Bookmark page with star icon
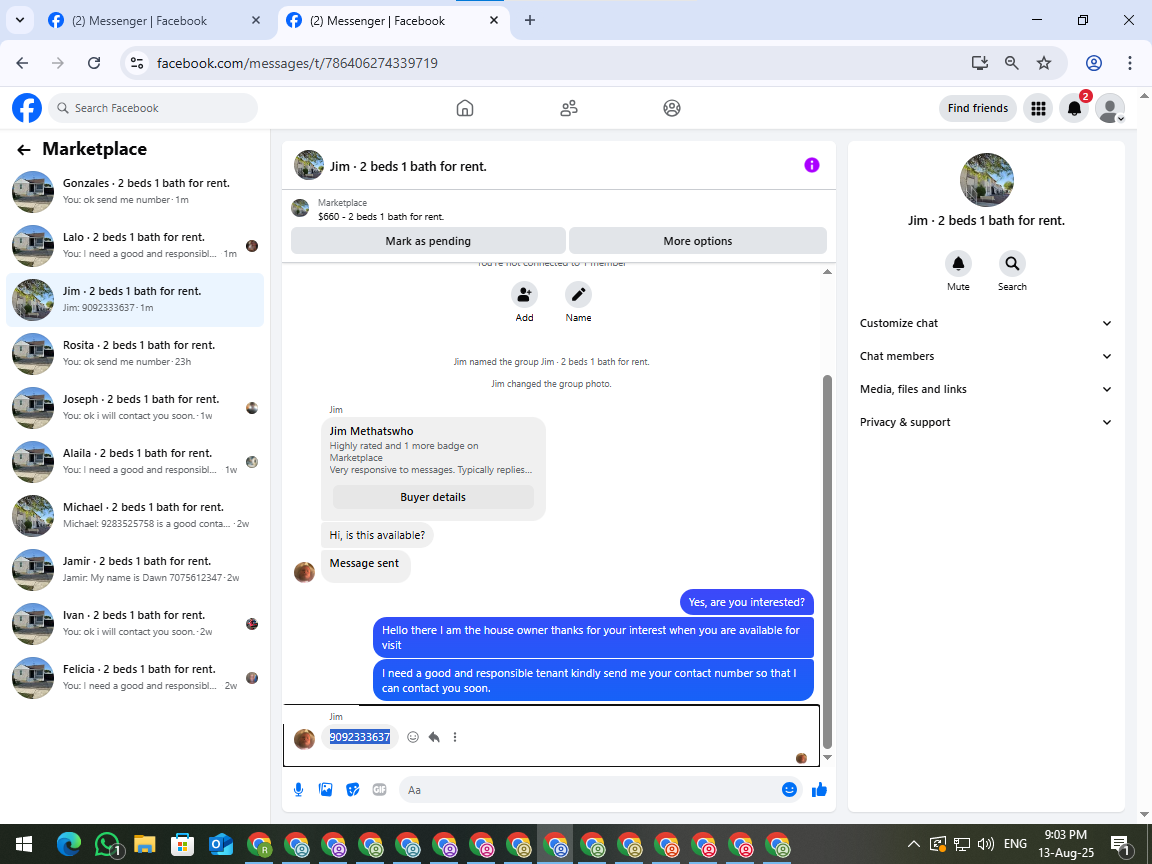The image size is (1152, 864). pyautogui.click(x=1043, y=63)
